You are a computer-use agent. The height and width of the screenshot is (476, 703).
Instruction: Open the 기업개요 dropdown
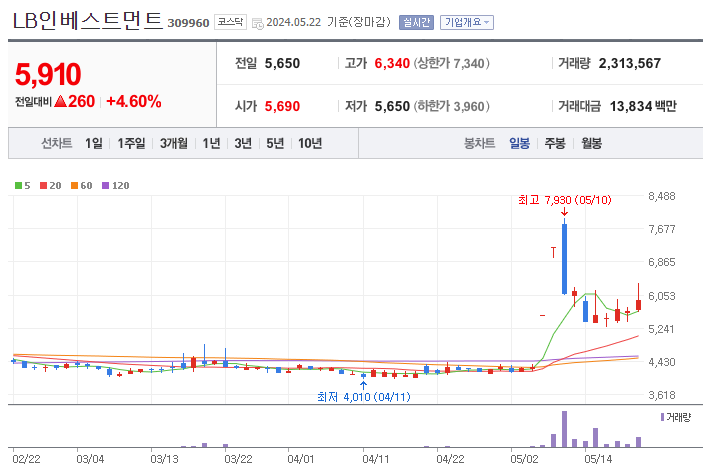pos(467,22)
